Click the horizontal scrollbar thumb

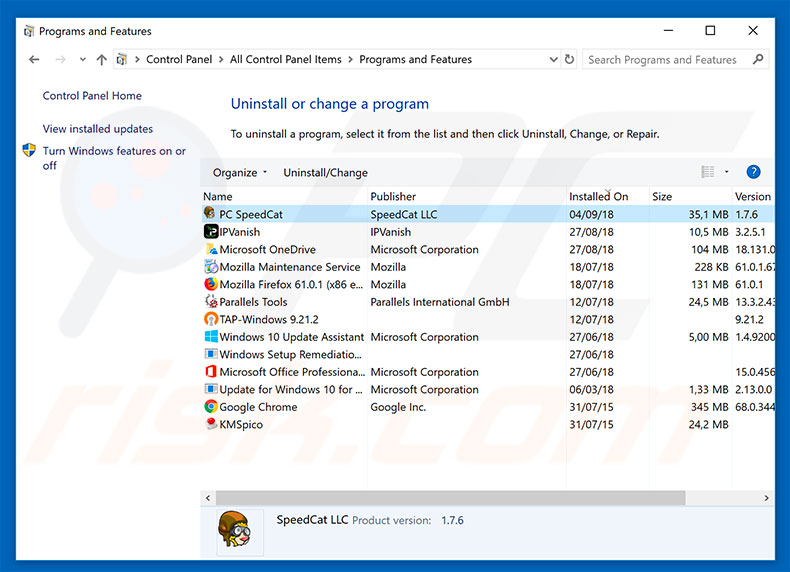pyautogui.click(x=450, y=498)
